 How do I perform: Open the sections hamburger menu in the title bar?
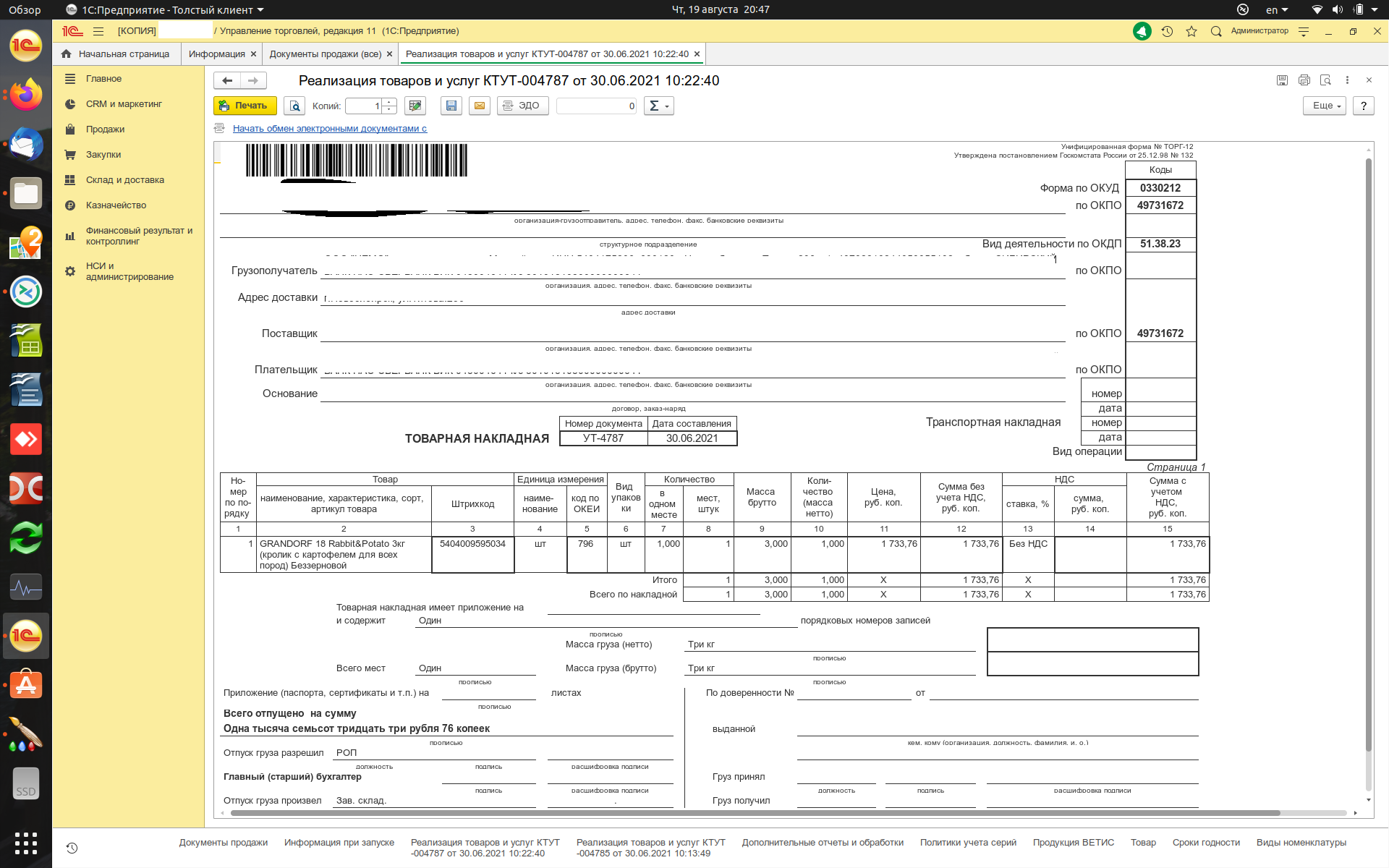98,31
